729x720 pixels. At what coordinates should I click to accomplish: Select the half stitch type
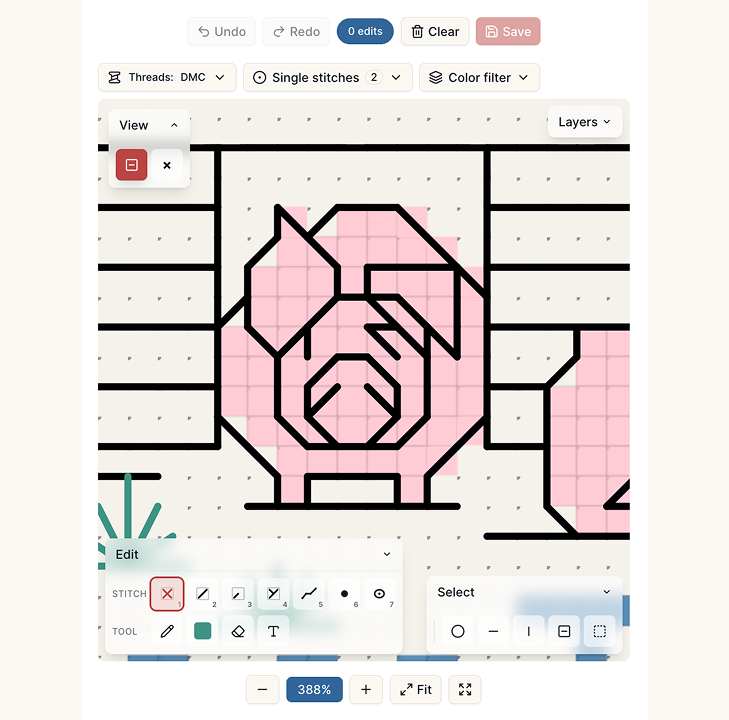pyautogui.click(x=203, y=594)
